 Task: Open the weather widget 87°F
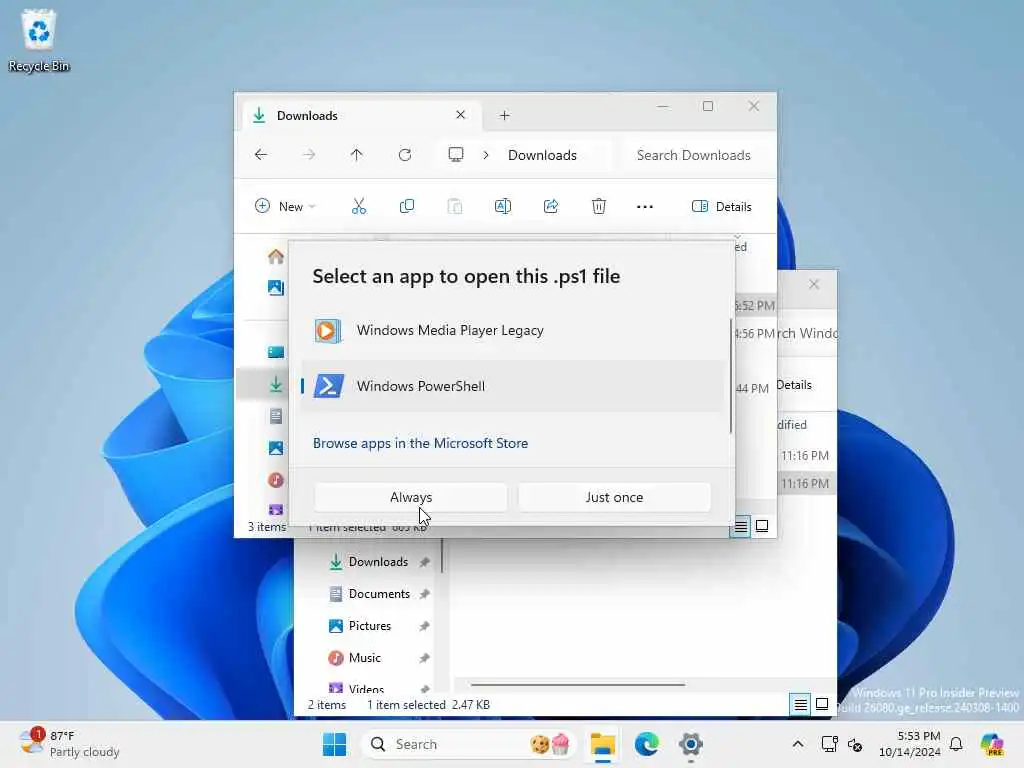69,744
